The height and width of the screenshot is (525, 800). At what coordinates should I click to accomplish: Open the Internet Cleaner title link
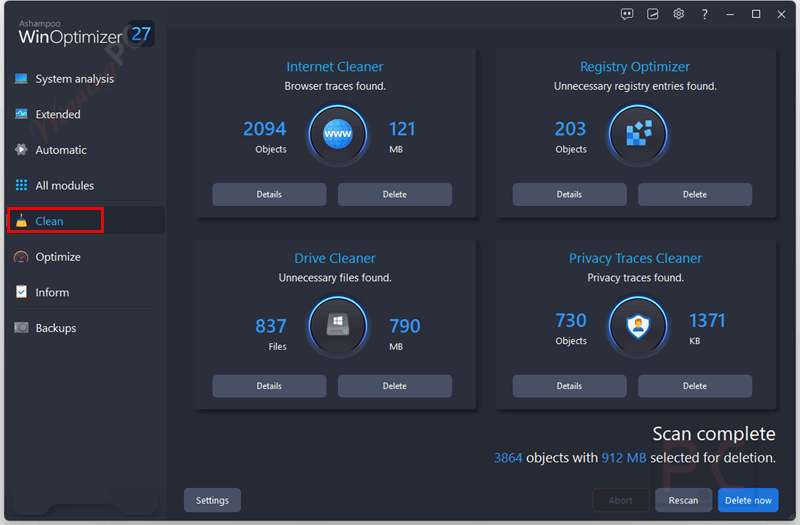(x=335, y=67)
